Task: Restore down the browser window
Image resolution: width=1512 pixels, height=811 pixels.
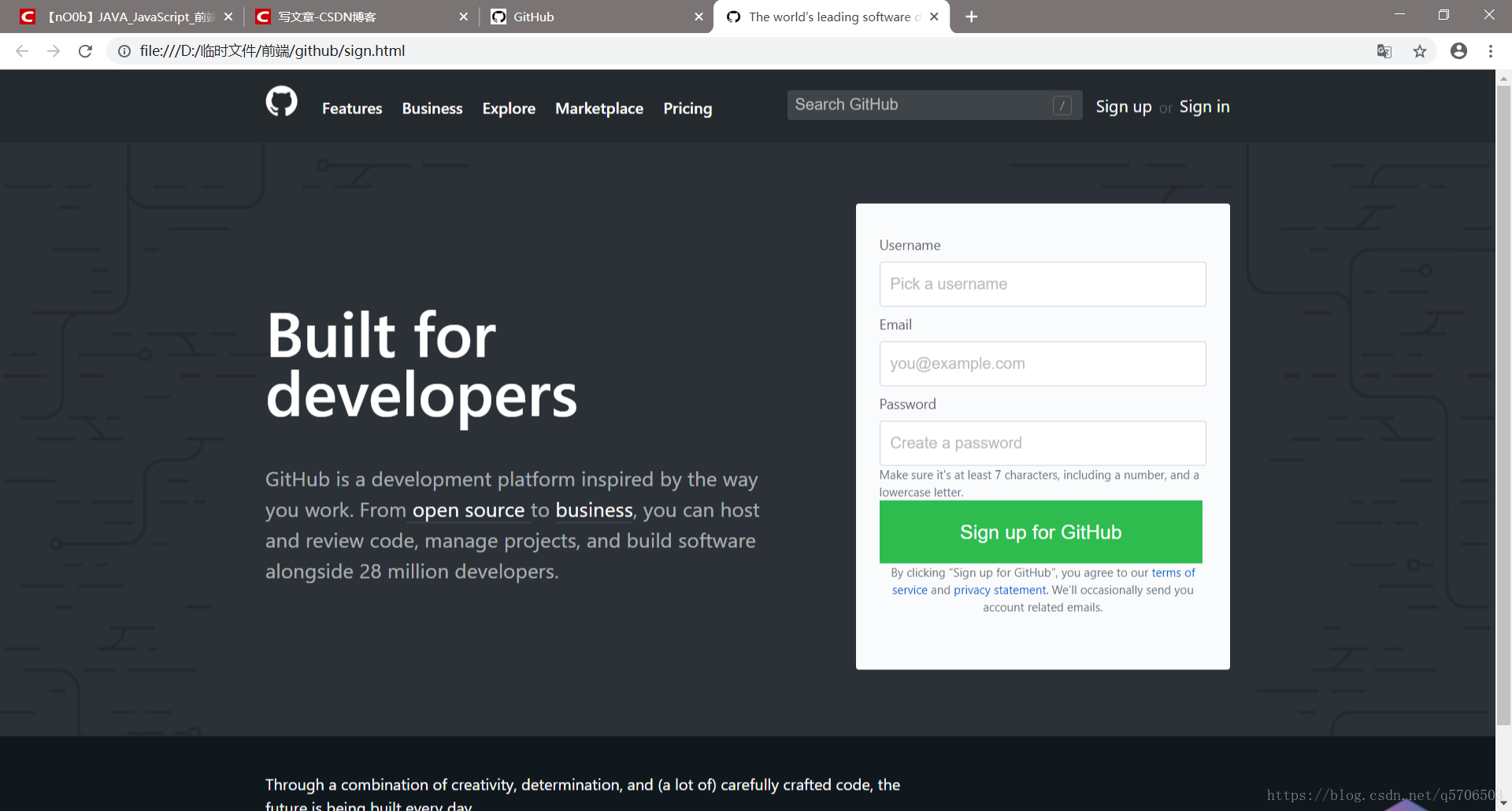Action: click(x=1443, y=15)
